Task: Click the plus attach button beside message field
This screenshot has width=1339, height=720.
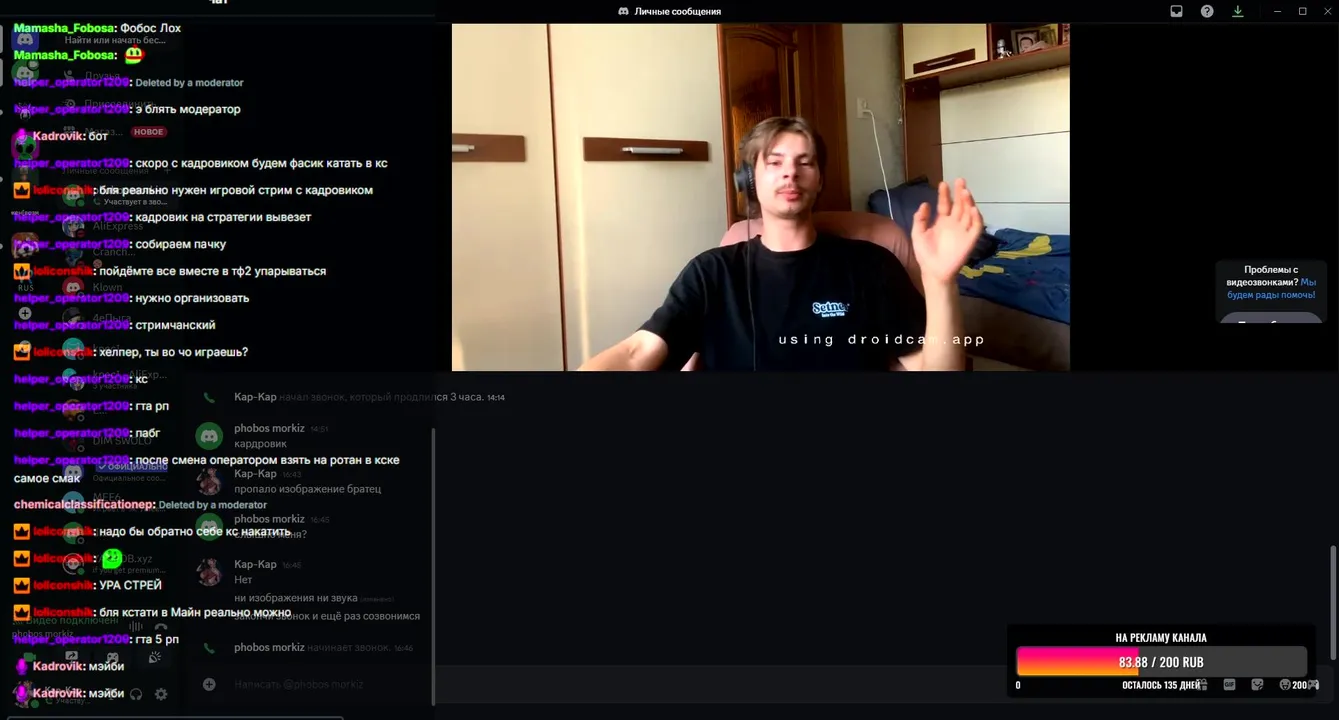Action: tap(209, 685)
